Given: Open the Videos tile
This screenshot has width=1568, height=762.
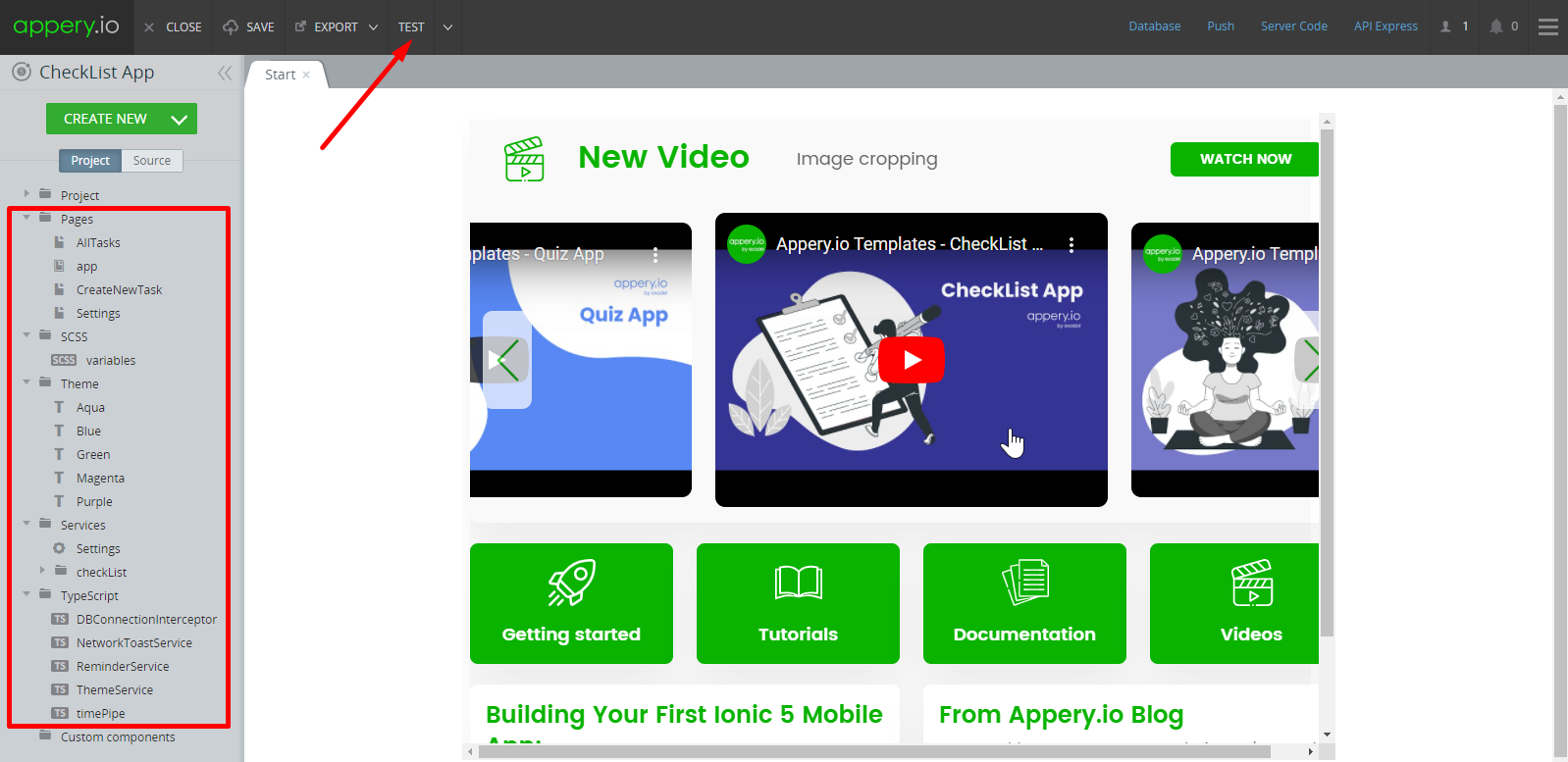Looking at the screenshot, I should click(x=1234, y=603).
